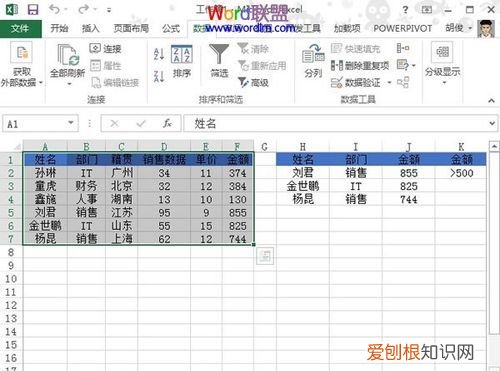Click the formula bar showing 姓名

(335, 124)
